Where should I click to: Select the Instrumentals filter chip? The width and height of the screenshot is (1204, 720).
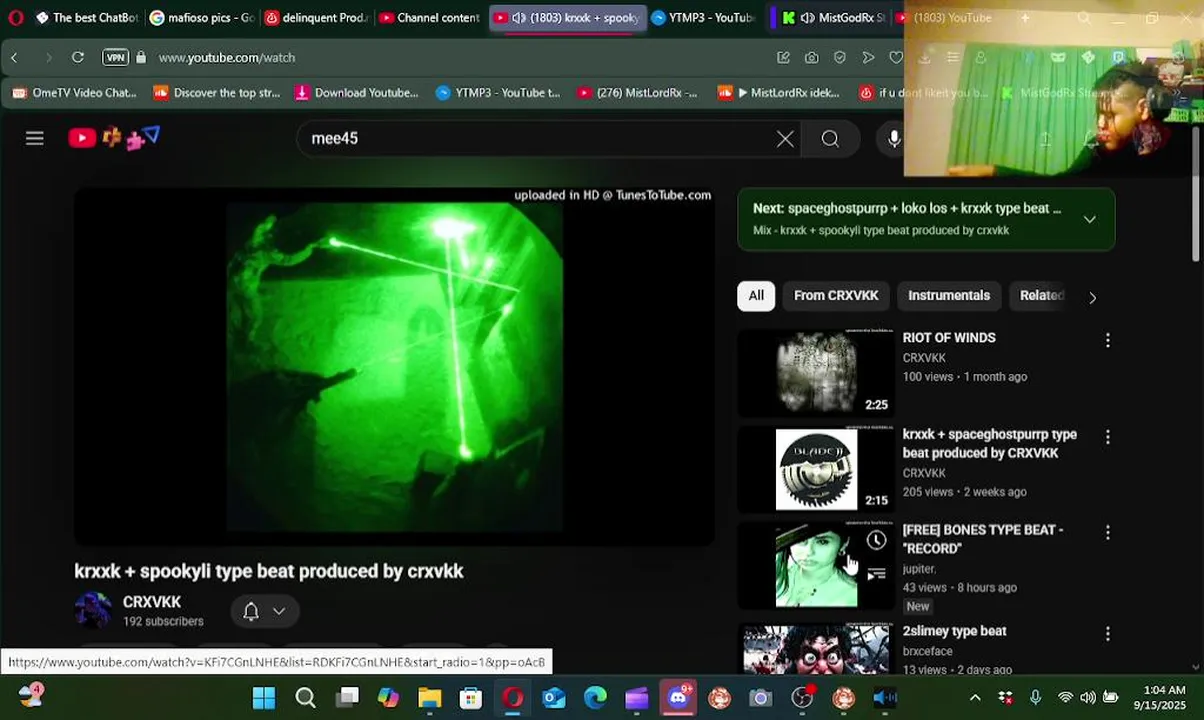949,296
